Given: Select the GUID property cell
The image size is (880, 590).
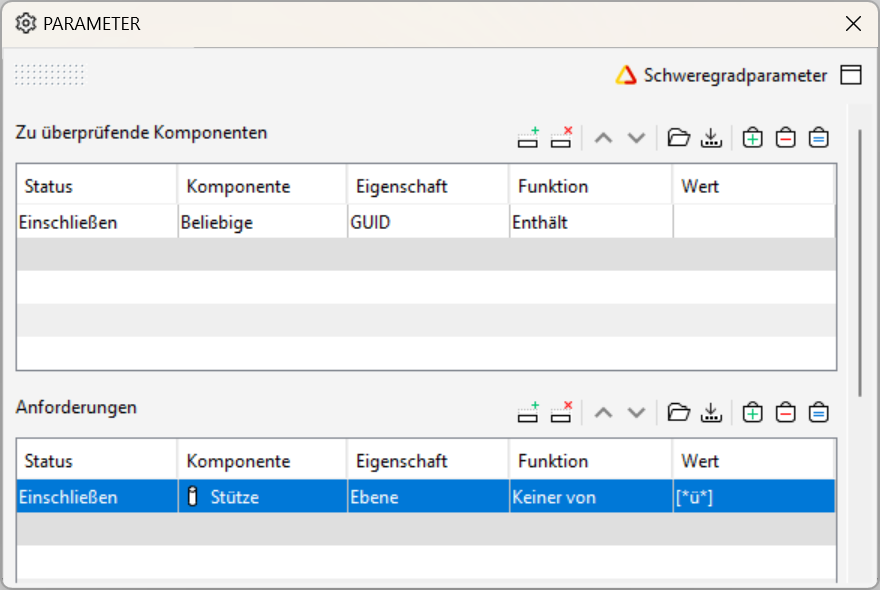Looking at the screenshot, I should [428, 222].
